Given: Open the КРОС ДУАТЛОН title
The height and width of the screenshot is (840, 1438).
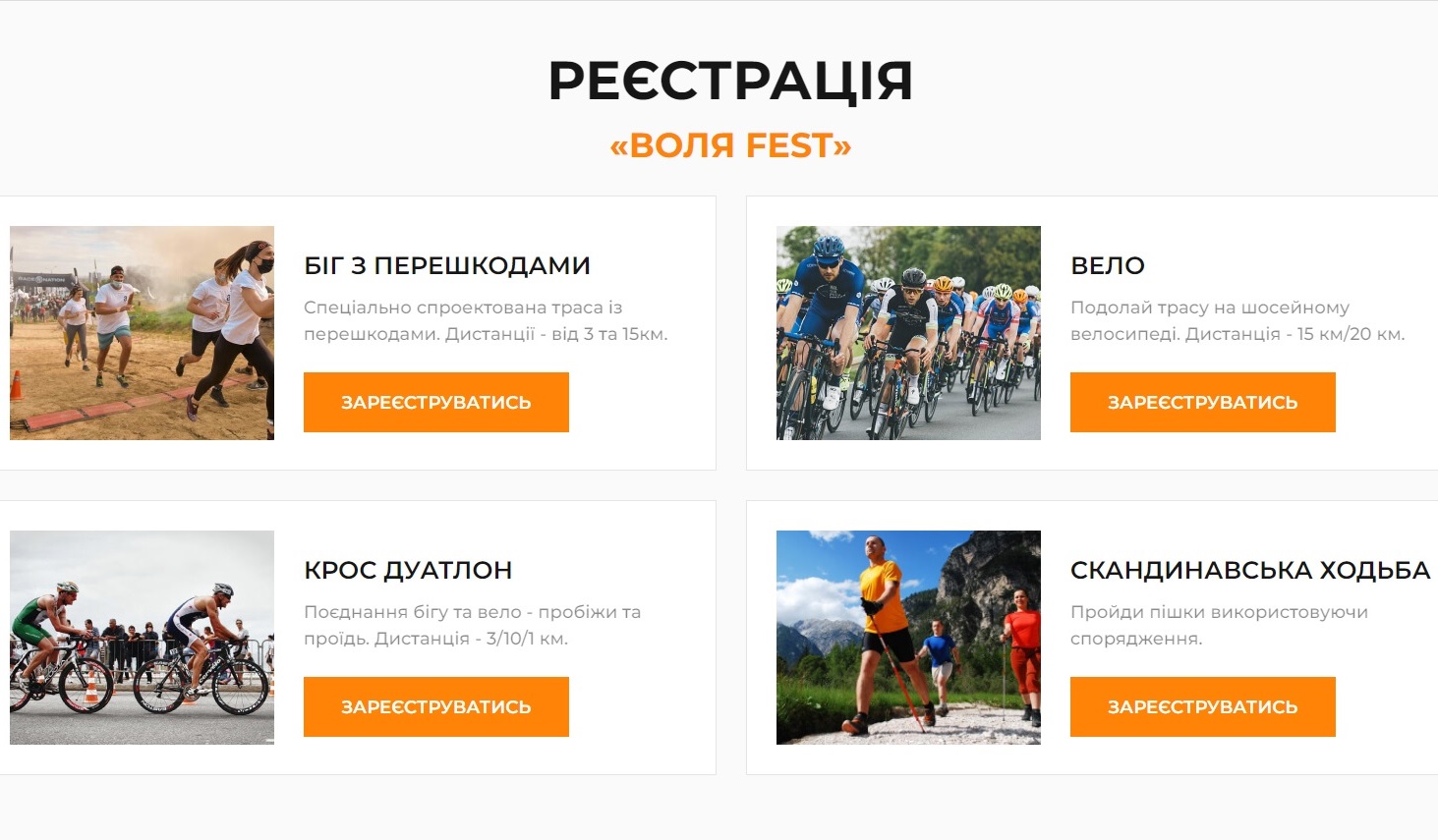Looking at the screenshot, I should [x=408, y=570].
